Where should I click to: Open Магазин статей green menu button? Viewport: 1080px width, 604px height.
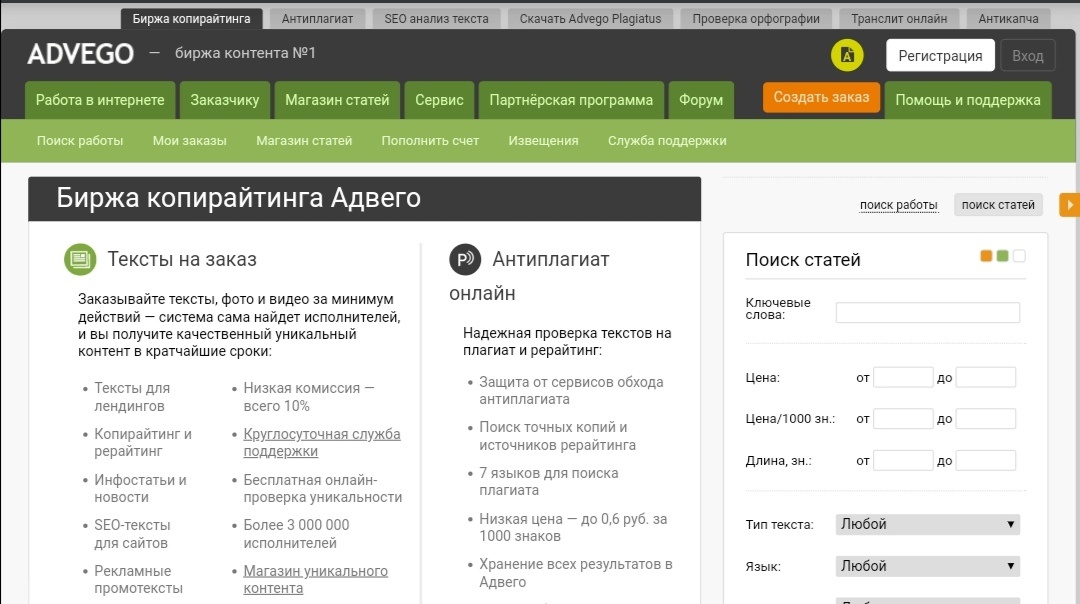click(337, 100)
